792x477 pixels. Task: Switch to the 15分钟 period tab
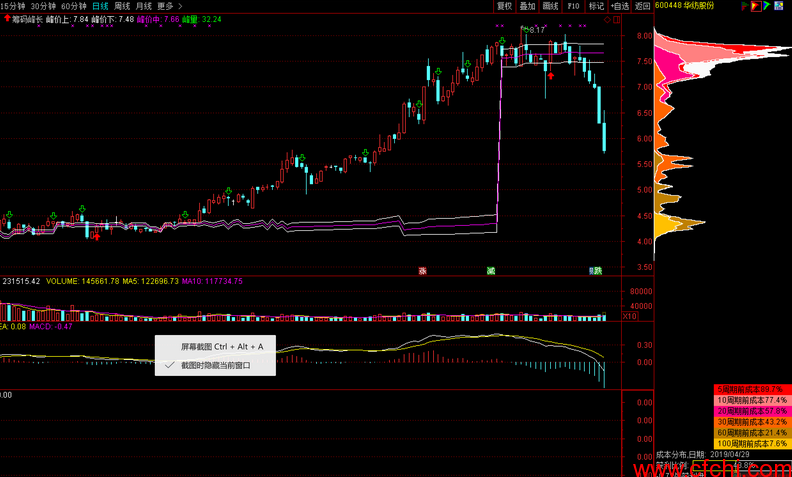pyautogui.click(x=13, y=6)
